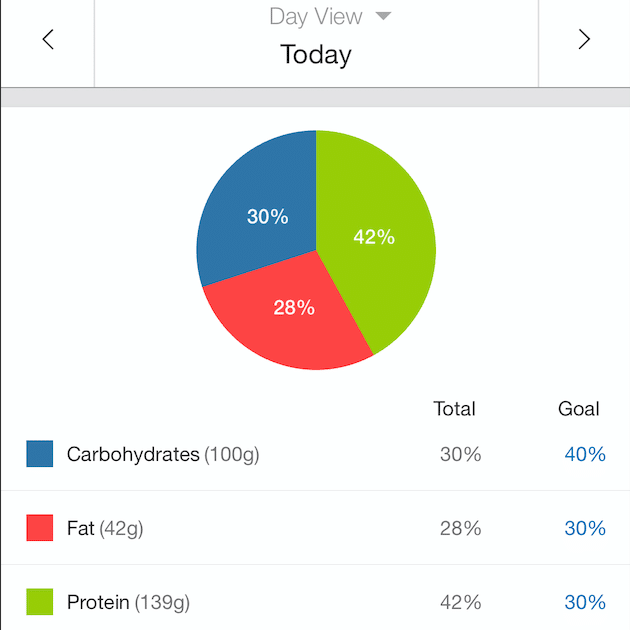Open the 30% Fat goal link

pyautogui.click(x=585, y=528)
